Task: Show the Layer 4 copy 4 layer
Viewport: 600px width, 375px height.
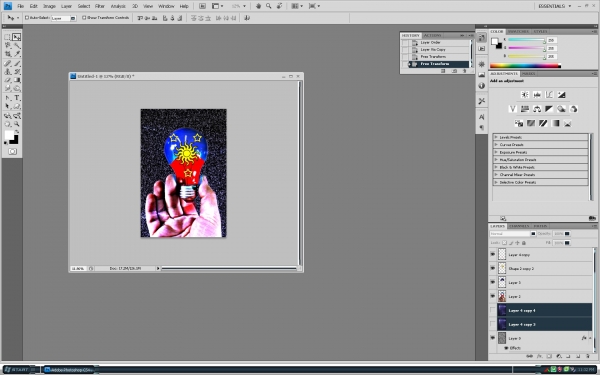Action: coord(492,310)
